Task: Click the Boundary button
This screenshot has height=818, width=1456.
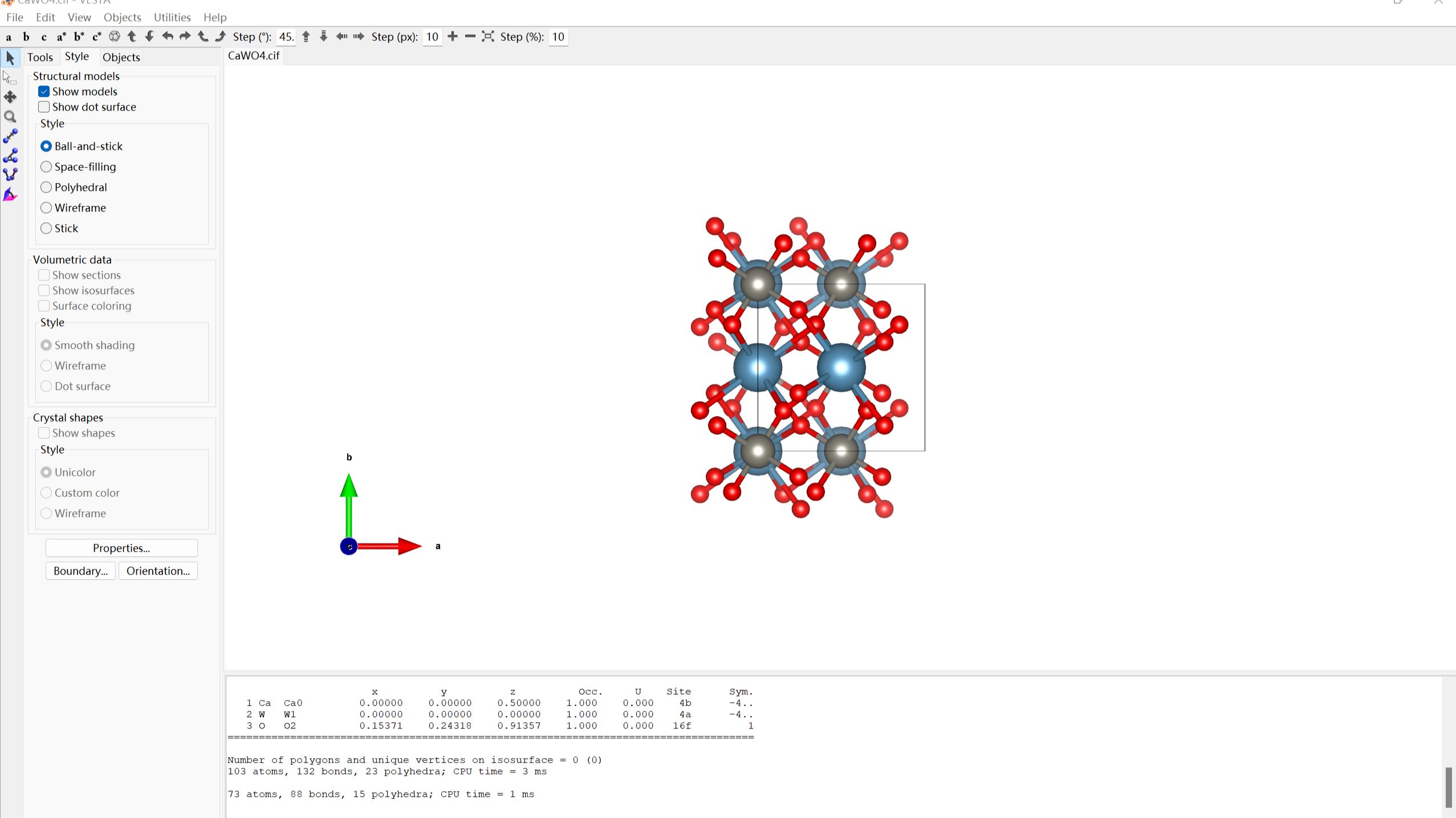Action: (x=80, y=571)
